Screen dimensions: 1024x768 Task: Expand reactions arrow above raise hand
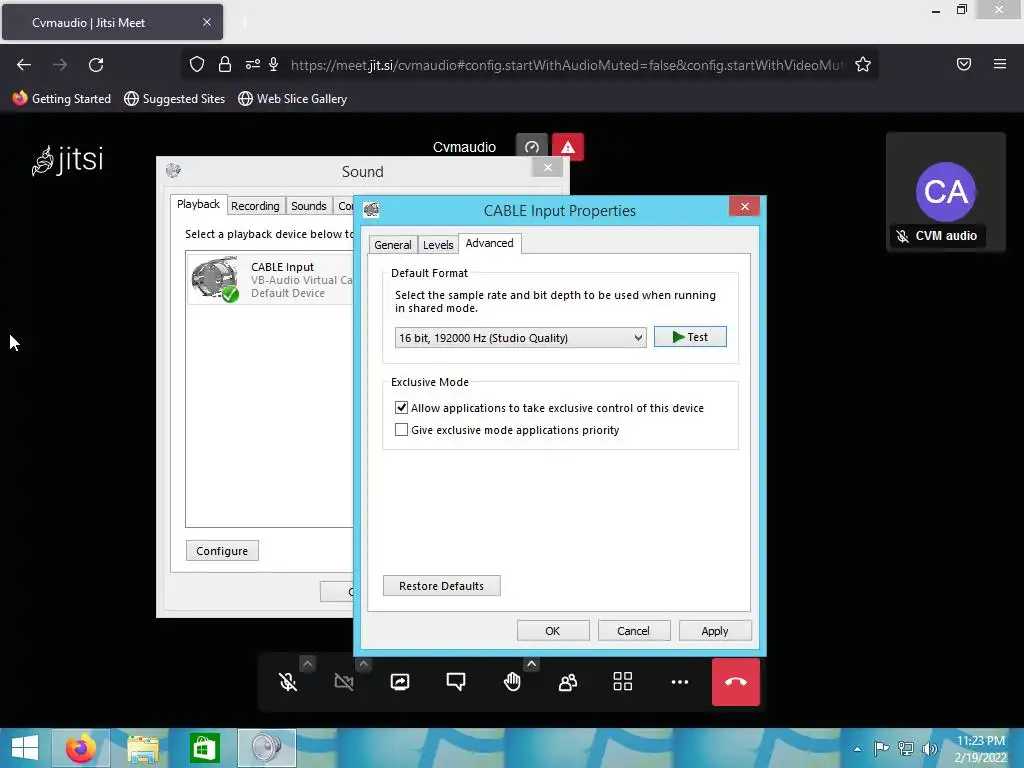click(532, 664)
